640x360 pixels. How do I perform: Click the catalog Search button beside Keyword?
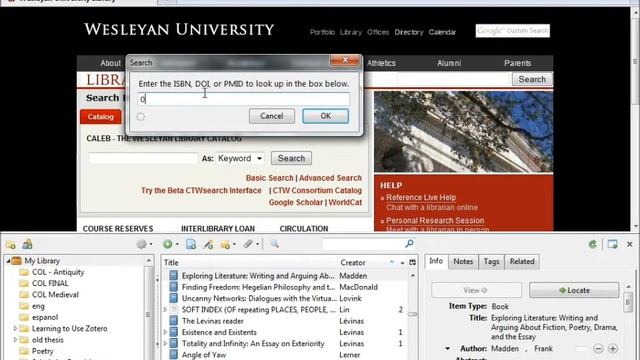291,158
